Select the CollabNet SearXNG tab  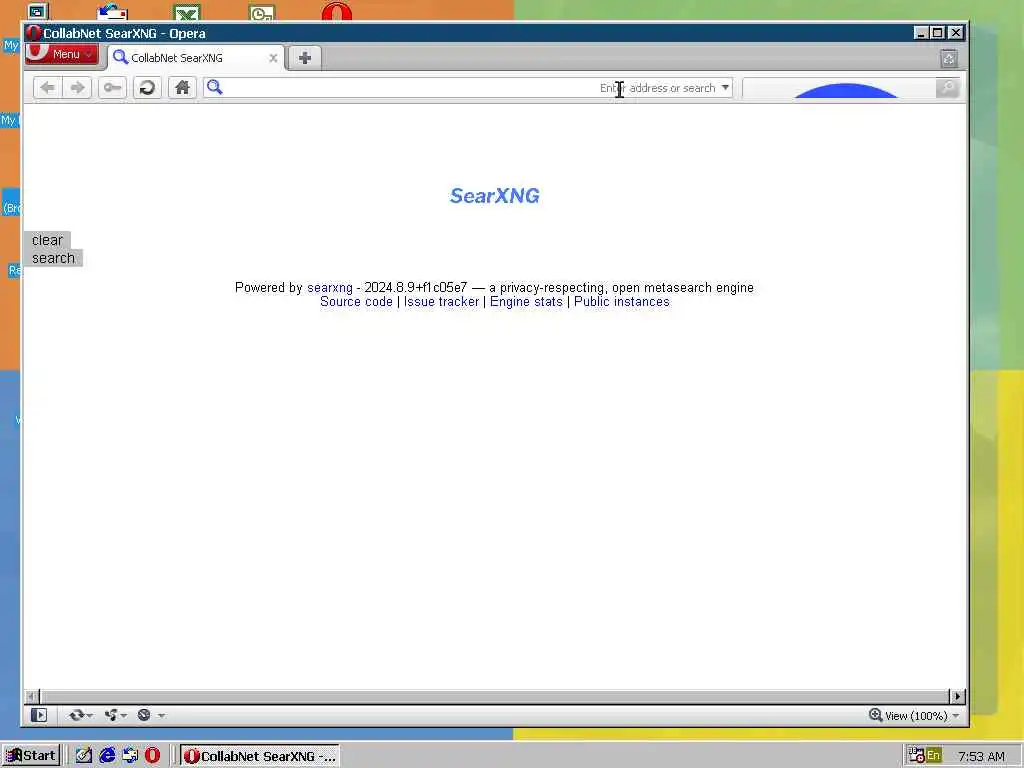pyautogui.click(x=196, y=58)
